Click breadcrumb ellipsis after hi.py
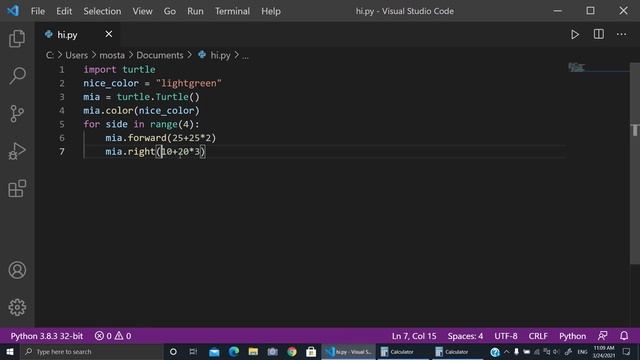The width and height of the screenshot is (640, 360). tap(245, 55)
